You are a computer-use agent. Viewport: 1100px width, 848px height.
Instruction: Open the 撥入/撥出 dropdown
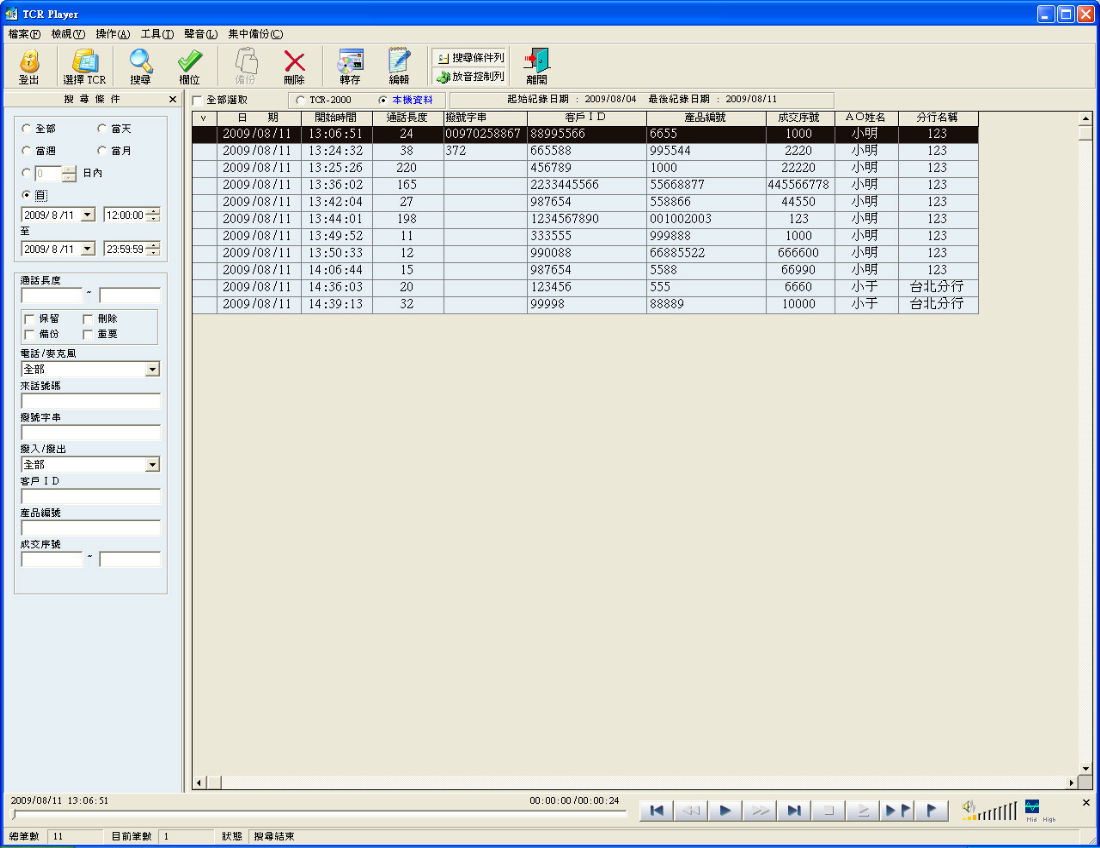click(x=152, y=465)
